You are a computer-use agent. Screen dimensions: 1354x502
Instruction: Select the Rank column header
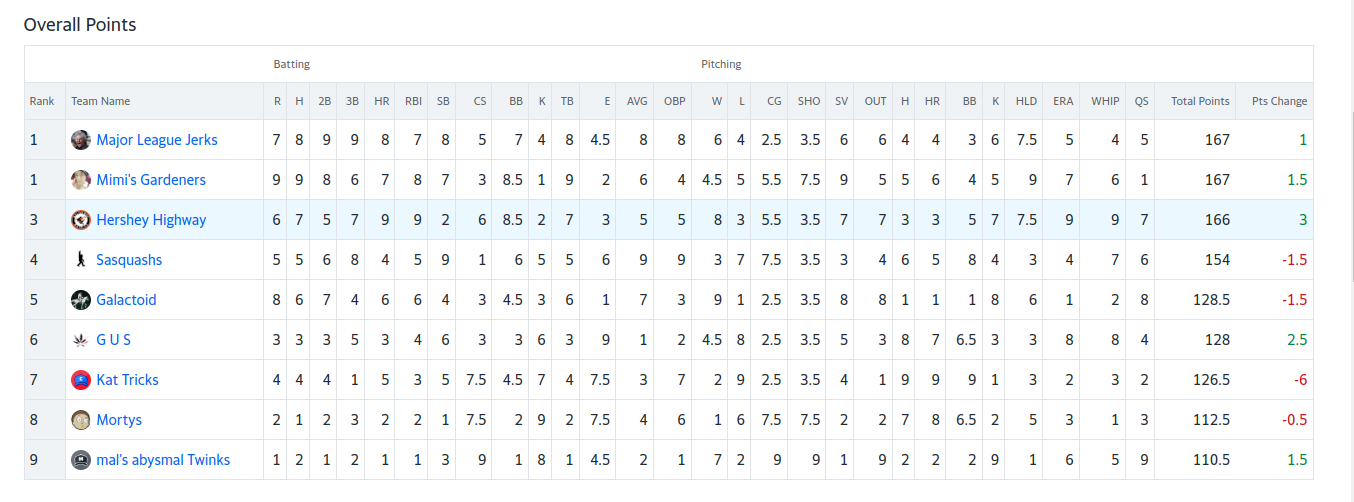(x=42, y=101)
